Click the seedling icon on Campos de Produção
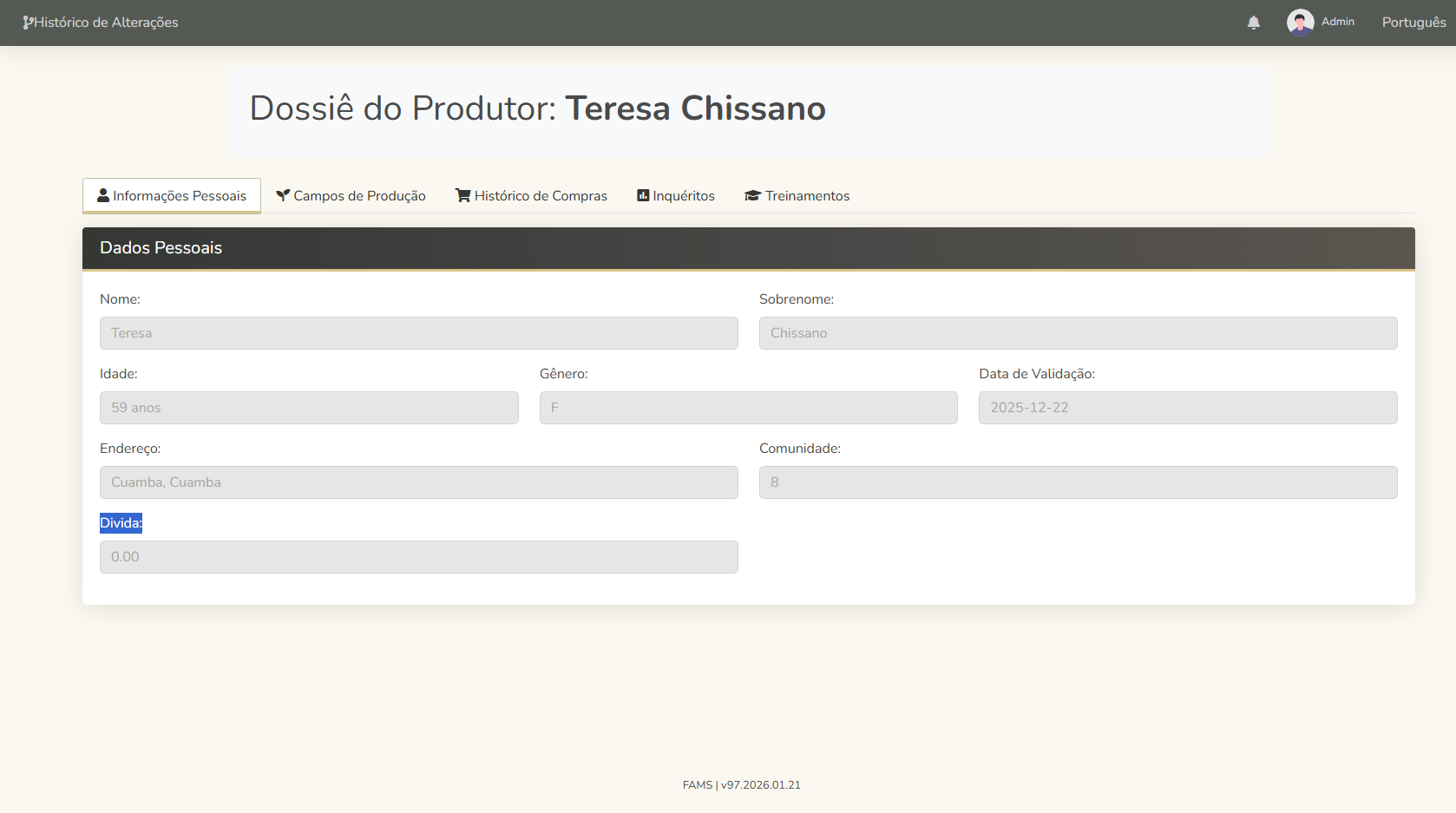This screenshot has height=813, width=1456. click(x=283, y=196)
